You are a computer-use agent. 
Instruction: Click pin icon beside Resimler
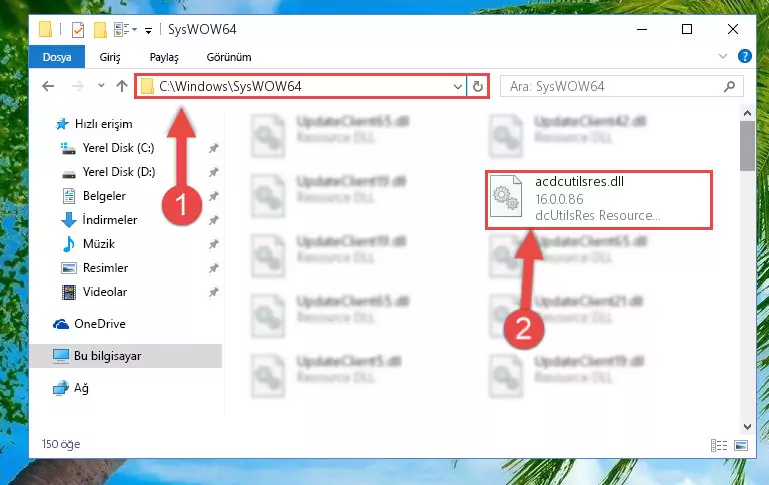(x=213, y=268)
